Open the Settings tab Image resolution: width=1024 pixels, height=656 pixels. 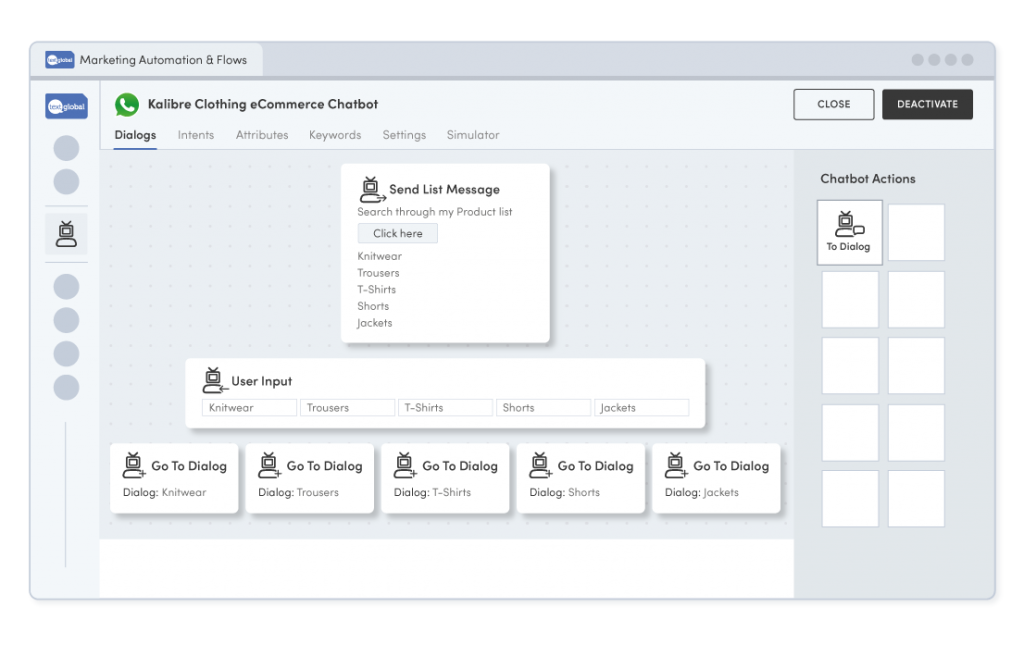pos(404,135)
